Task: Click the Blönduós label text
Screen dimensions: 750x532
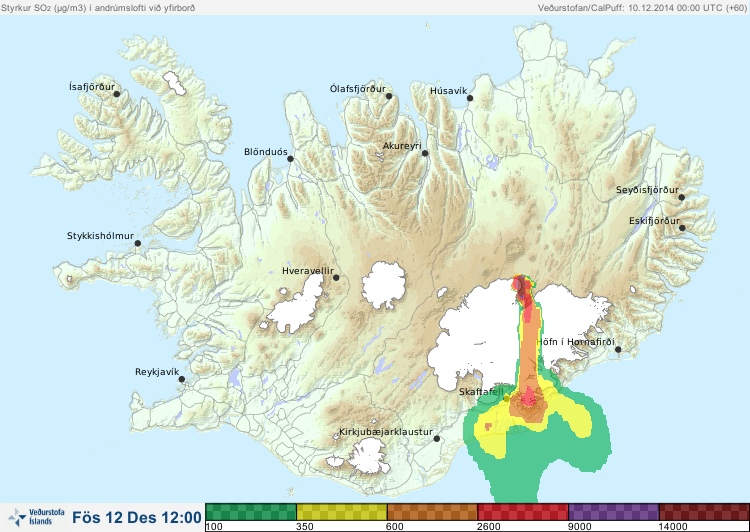Action: pos(266,152)
